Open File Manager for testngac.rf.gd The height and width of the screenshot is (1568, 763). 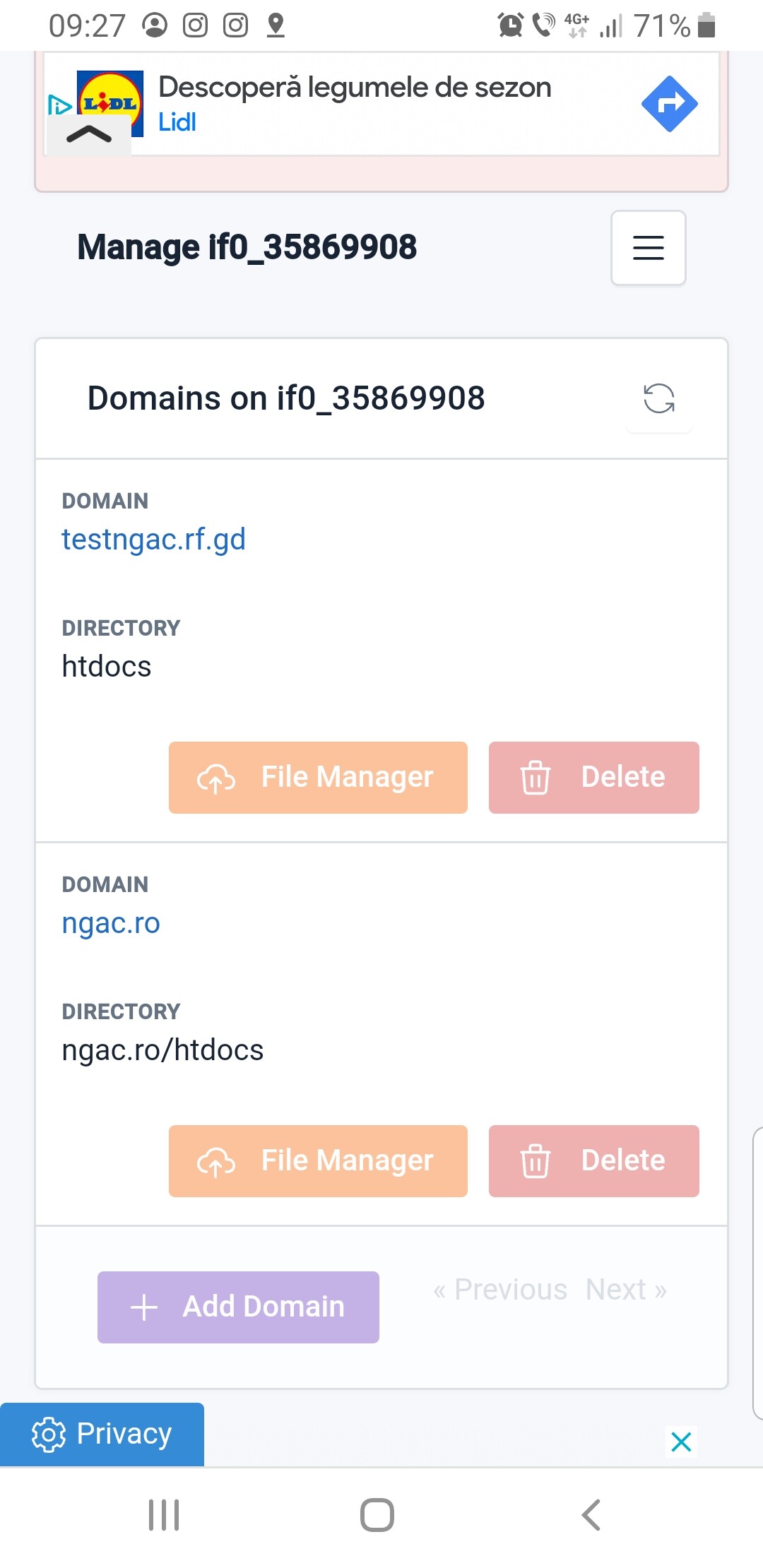pos(318,778)
